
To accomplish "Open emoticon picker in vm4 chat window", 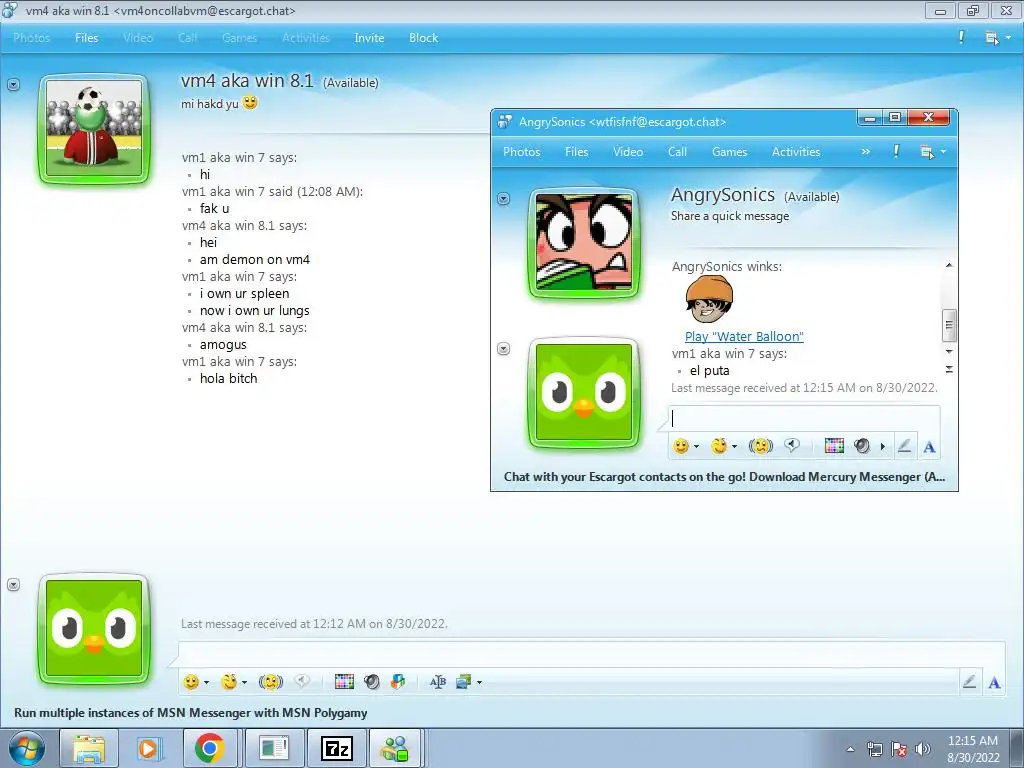I will coord(191,682).
